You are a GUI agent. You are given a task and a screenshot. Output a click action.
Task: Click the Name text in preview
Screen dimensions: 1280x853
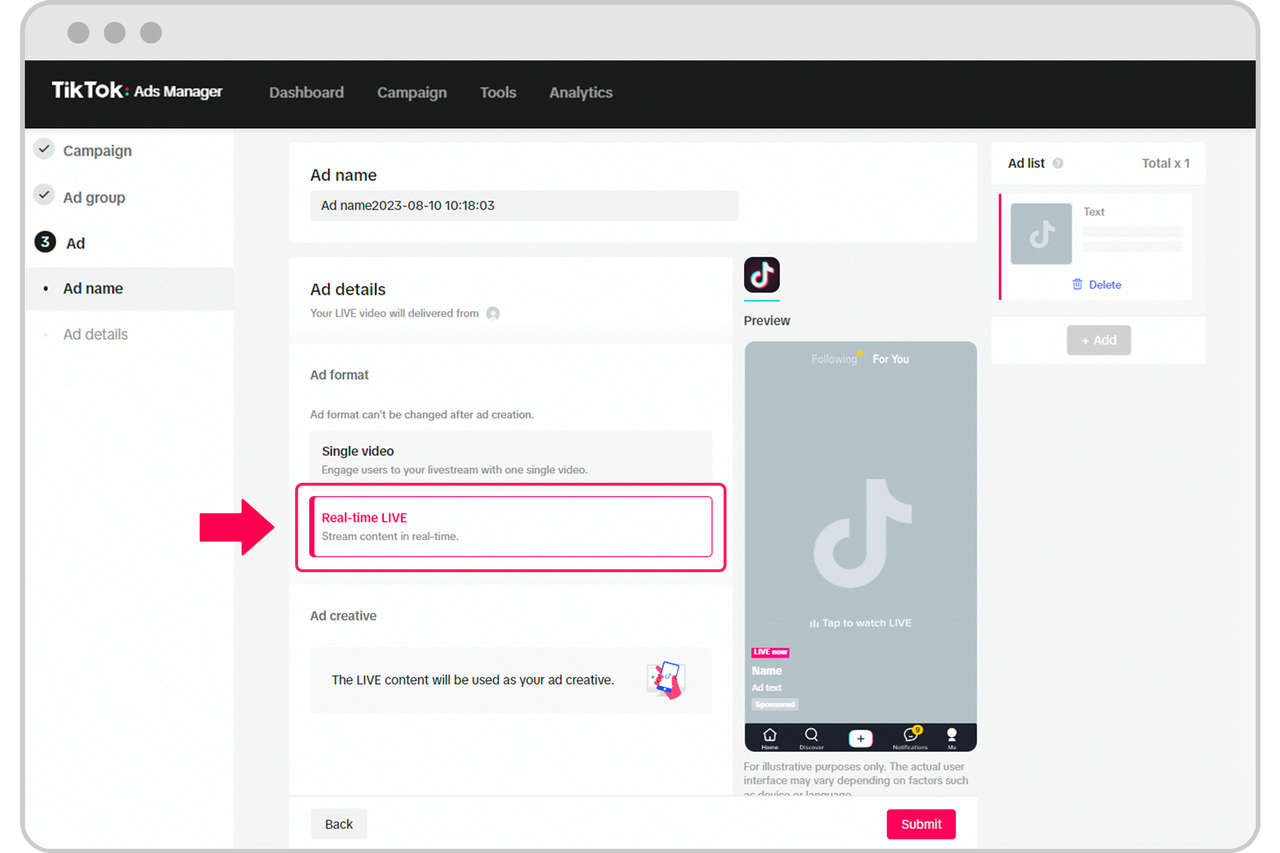coord(767,671)
